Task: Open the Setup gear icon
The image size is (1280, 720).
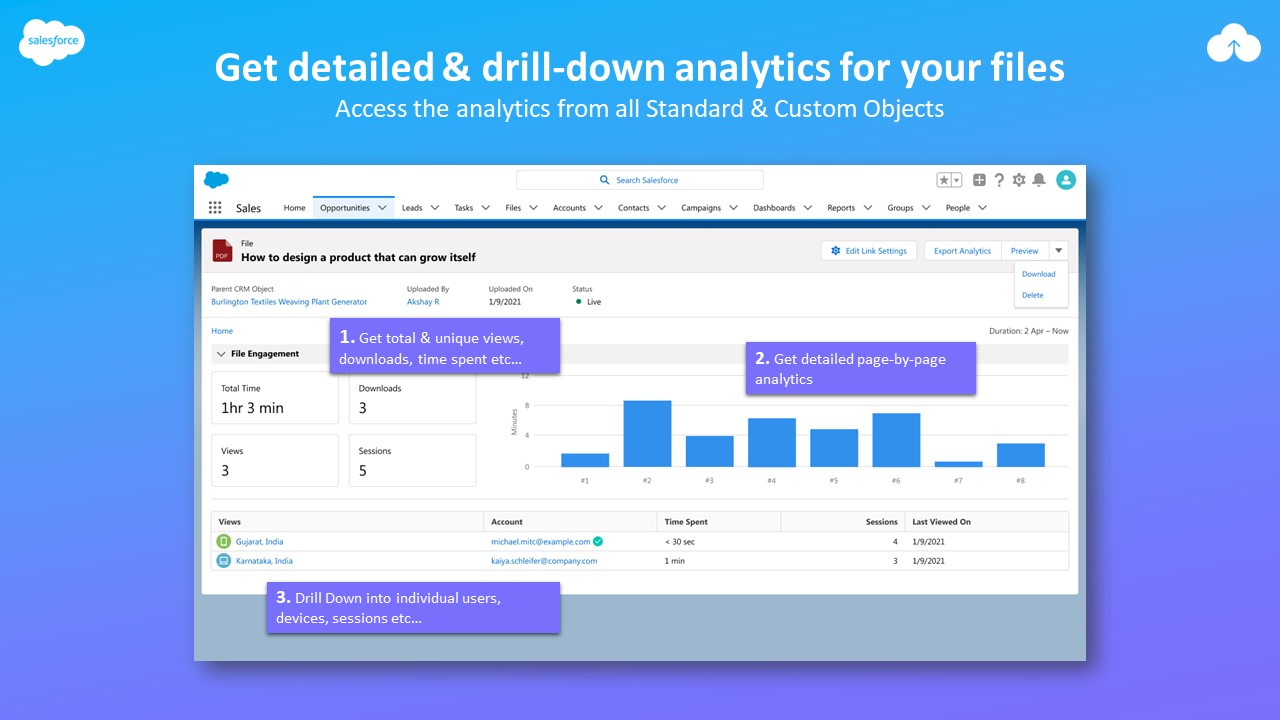Action: tap(1019, 180)
